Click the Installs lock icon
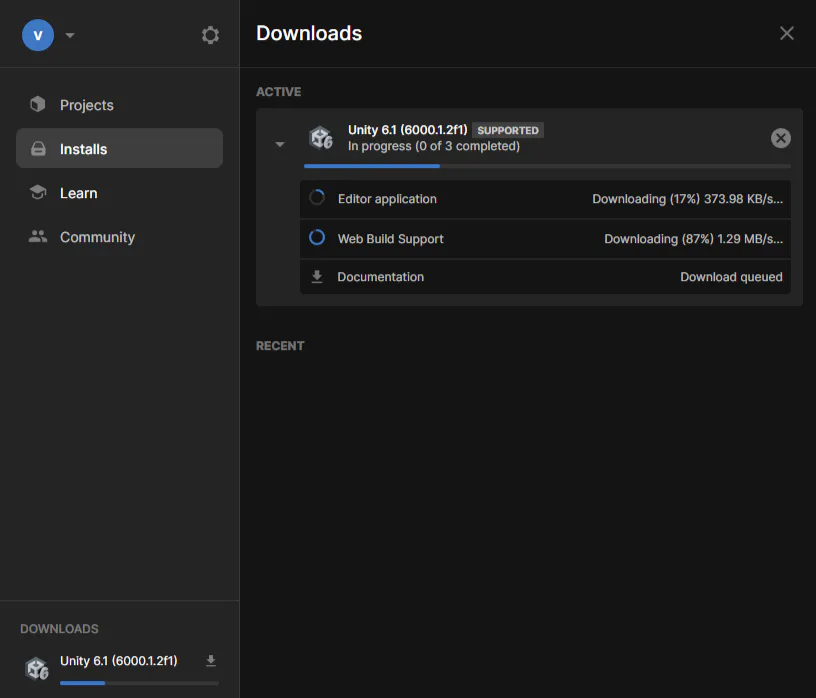Viewport: 816px width, 698px height. click(38, 149)
